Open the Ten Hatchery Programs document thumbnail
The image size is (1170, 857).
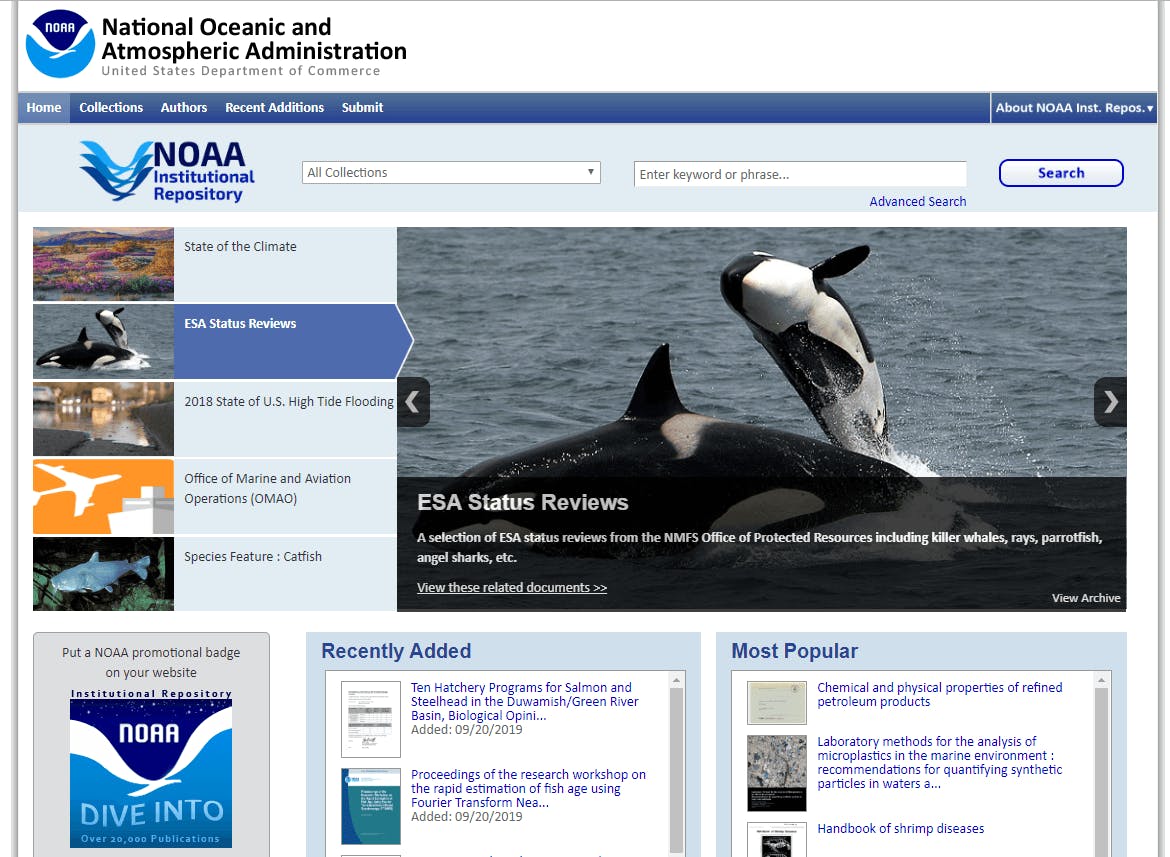[371, 719]
